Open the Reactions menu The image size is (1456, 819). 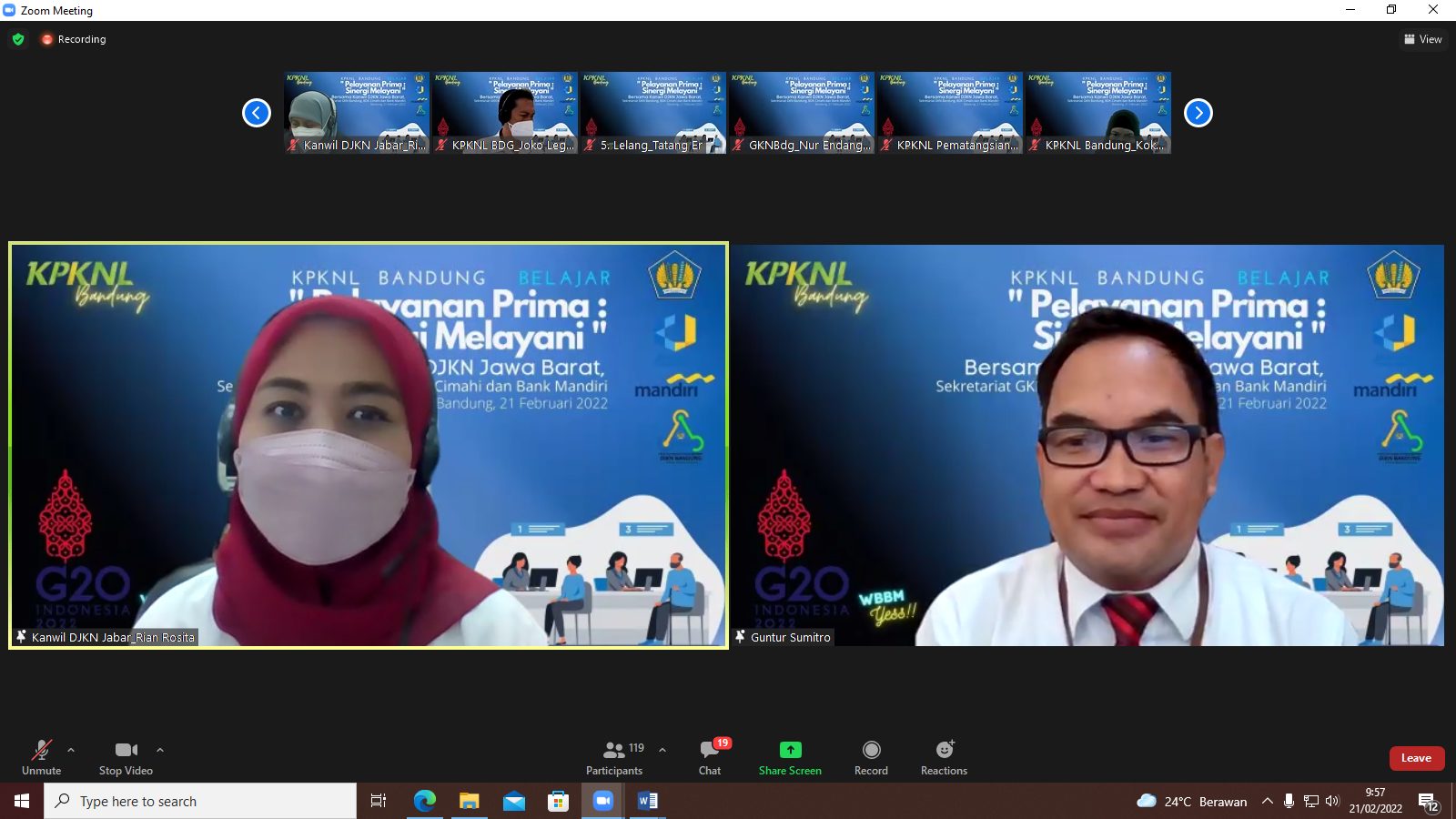tap(944, 756)
